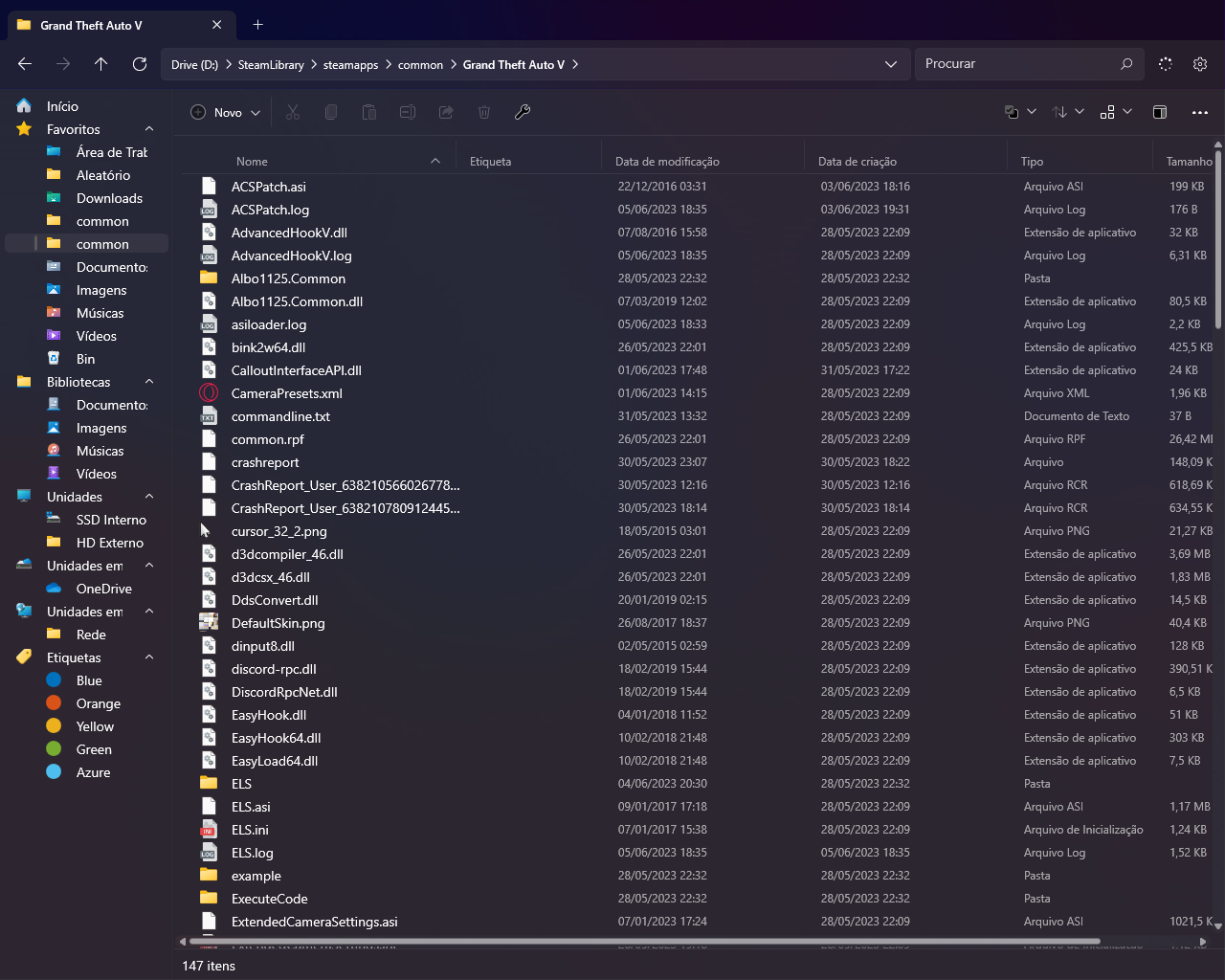
Task: Navigate up one directory level
Action: [101, 64]
